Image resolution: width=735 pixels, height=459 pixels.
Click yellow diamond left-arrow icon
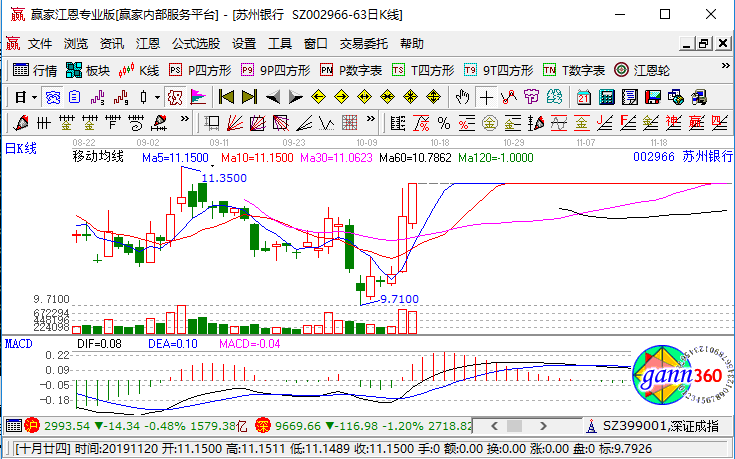(318, 98)
